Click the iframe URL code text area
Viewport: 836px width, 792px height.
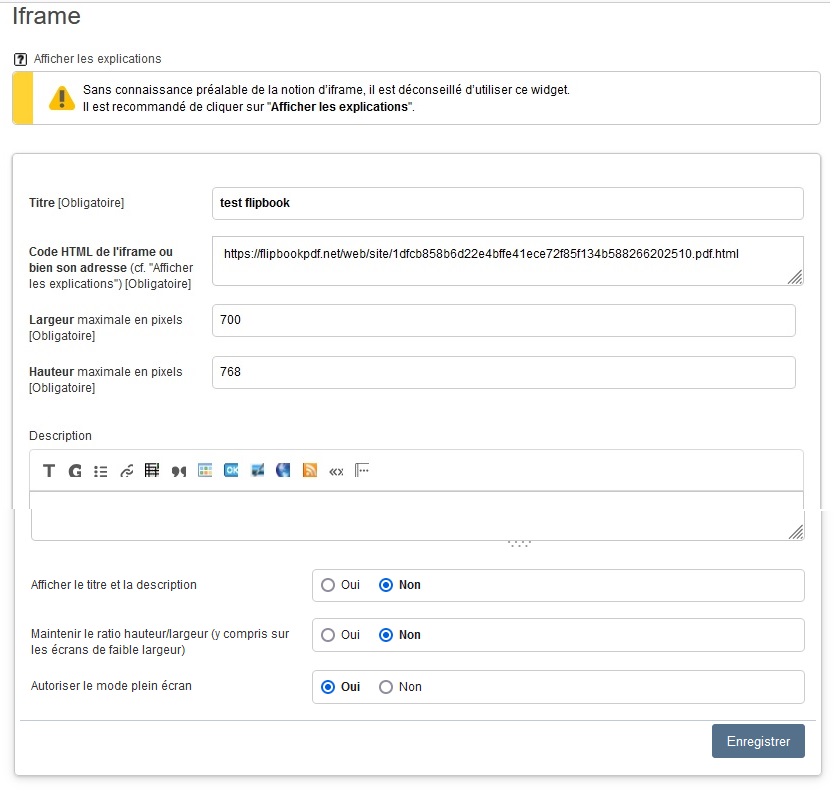point(507,260)
